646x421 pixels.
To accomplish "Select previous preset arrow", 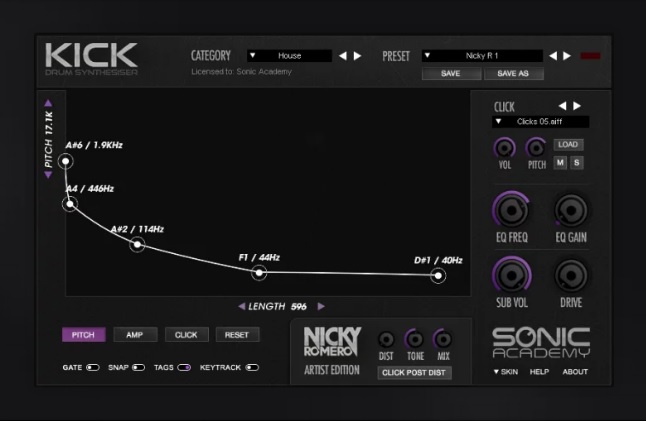I will tap(553, 56).
